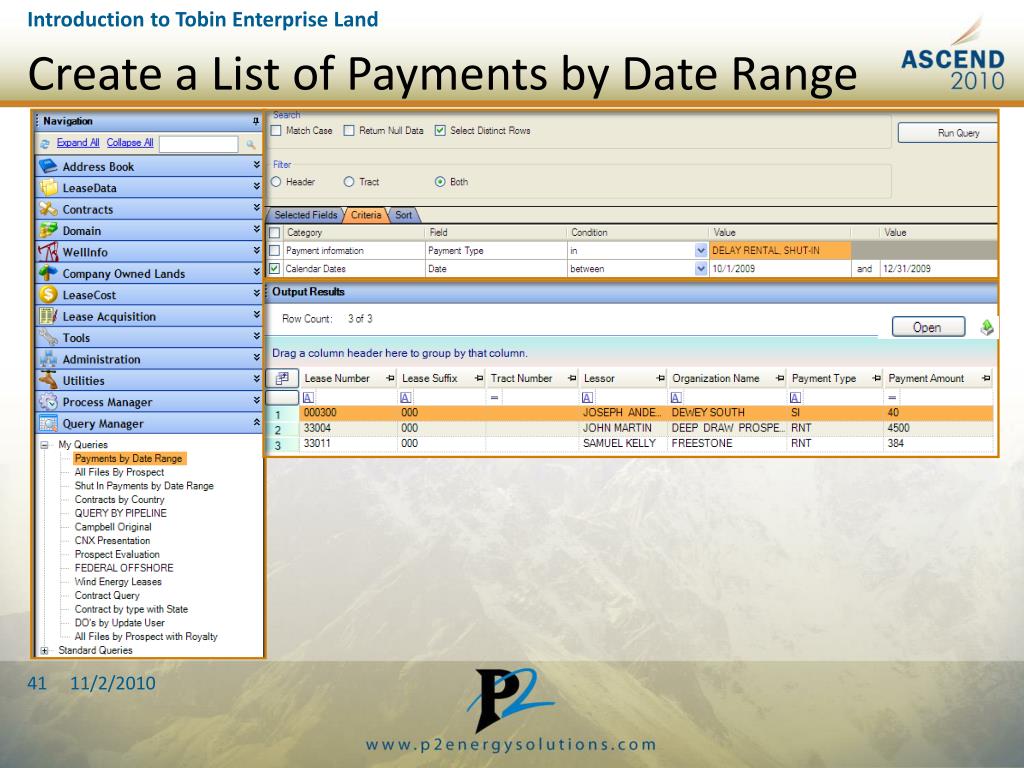Collapse the Query Manager section
The image size is (1024, 768).
click(x=257, y=423)
